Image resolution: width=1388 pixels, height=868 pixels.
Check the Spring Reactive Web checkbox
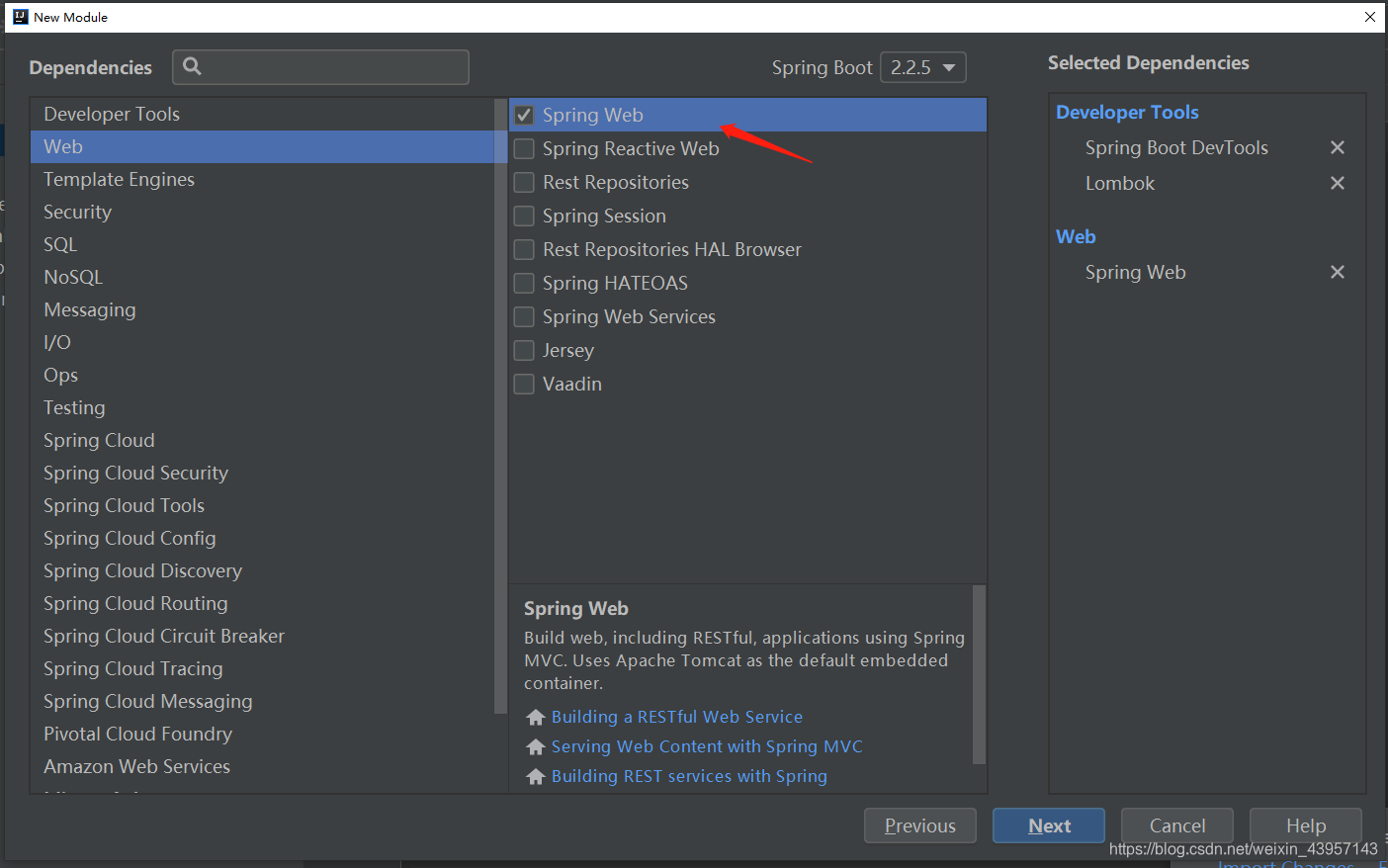[x=525, y=148]
